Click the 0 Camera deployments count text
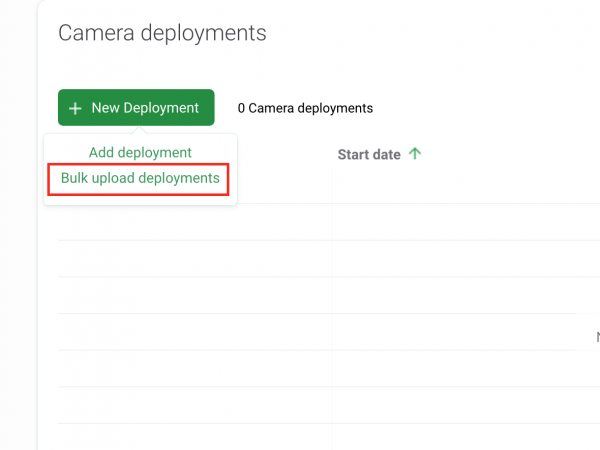Screen dimensions: 600x450 pyautogui.click(x=305, y=108)
